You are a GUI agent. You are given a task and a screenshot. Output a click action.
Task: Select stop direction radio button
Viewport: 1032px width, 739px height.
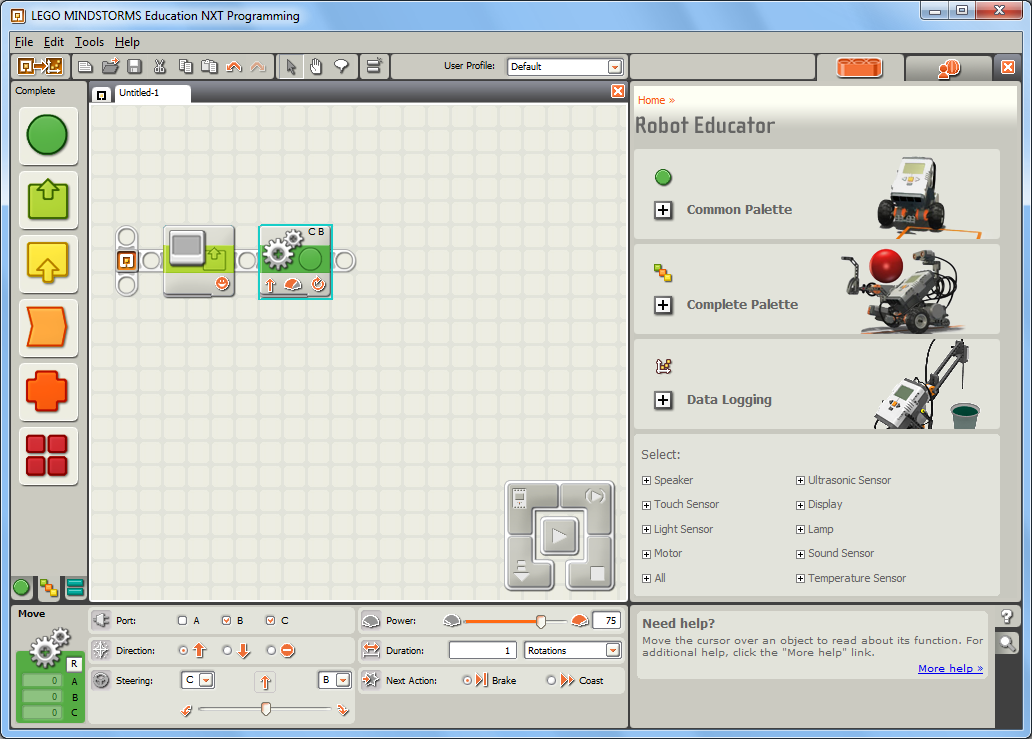coord(271,650)
